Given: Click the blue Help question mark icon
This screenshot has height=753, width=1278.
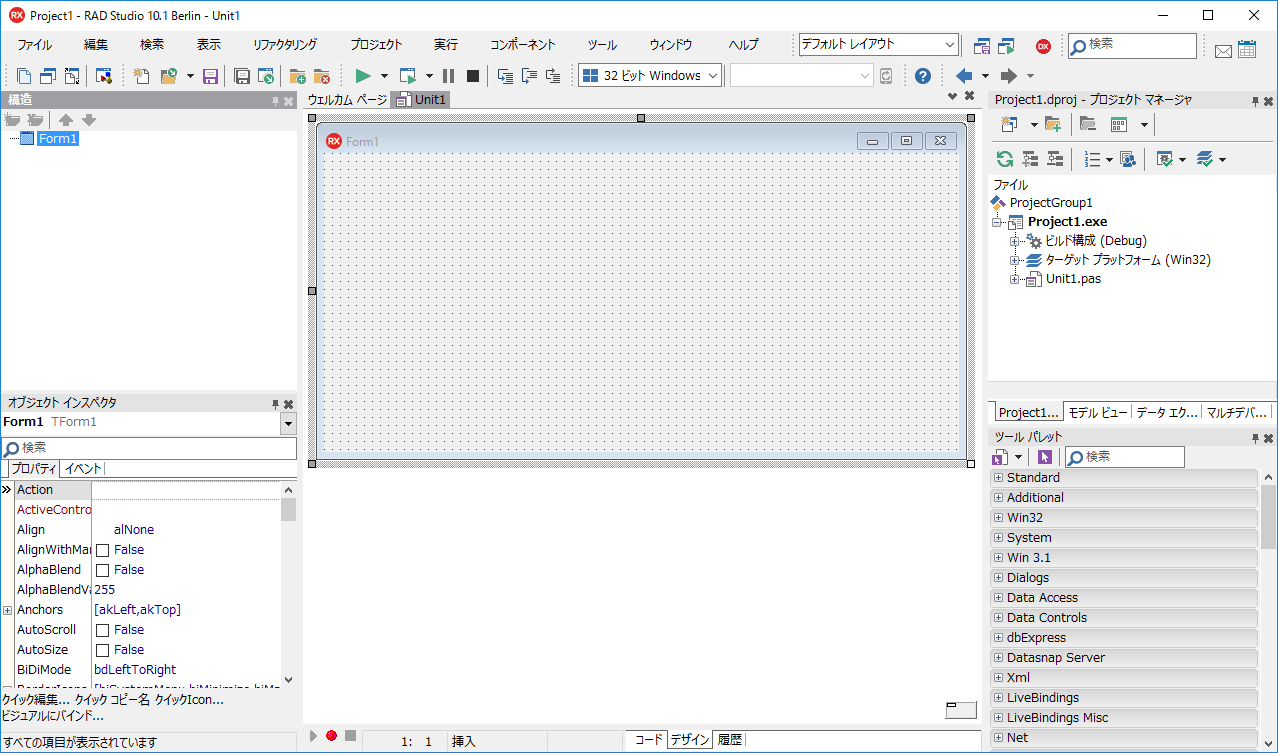Looking at the screenshot, I should [x=923, y=76].
